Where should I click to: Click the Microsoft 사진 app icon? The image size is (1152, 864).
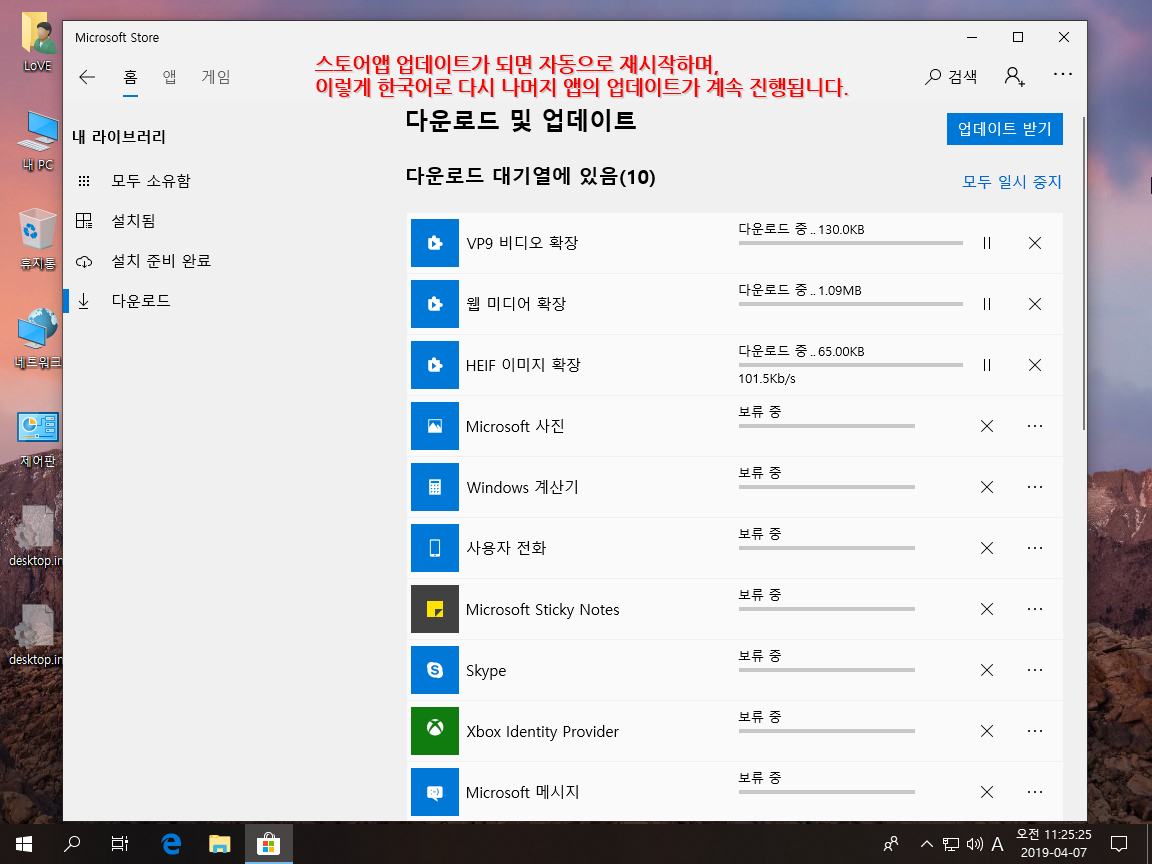tap(435, 425)
